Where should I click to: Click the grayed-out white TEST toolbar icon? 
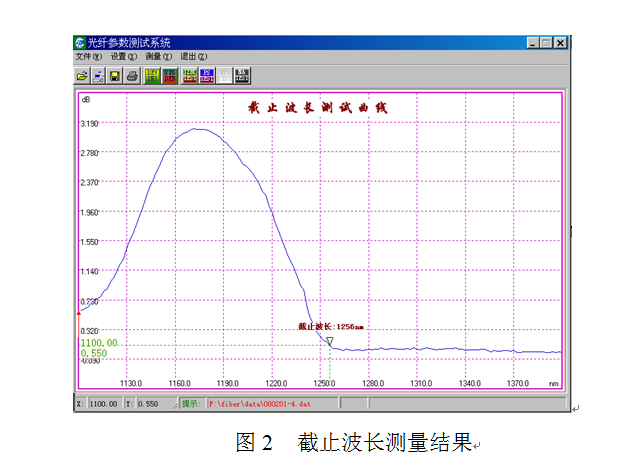click(224, 76)
